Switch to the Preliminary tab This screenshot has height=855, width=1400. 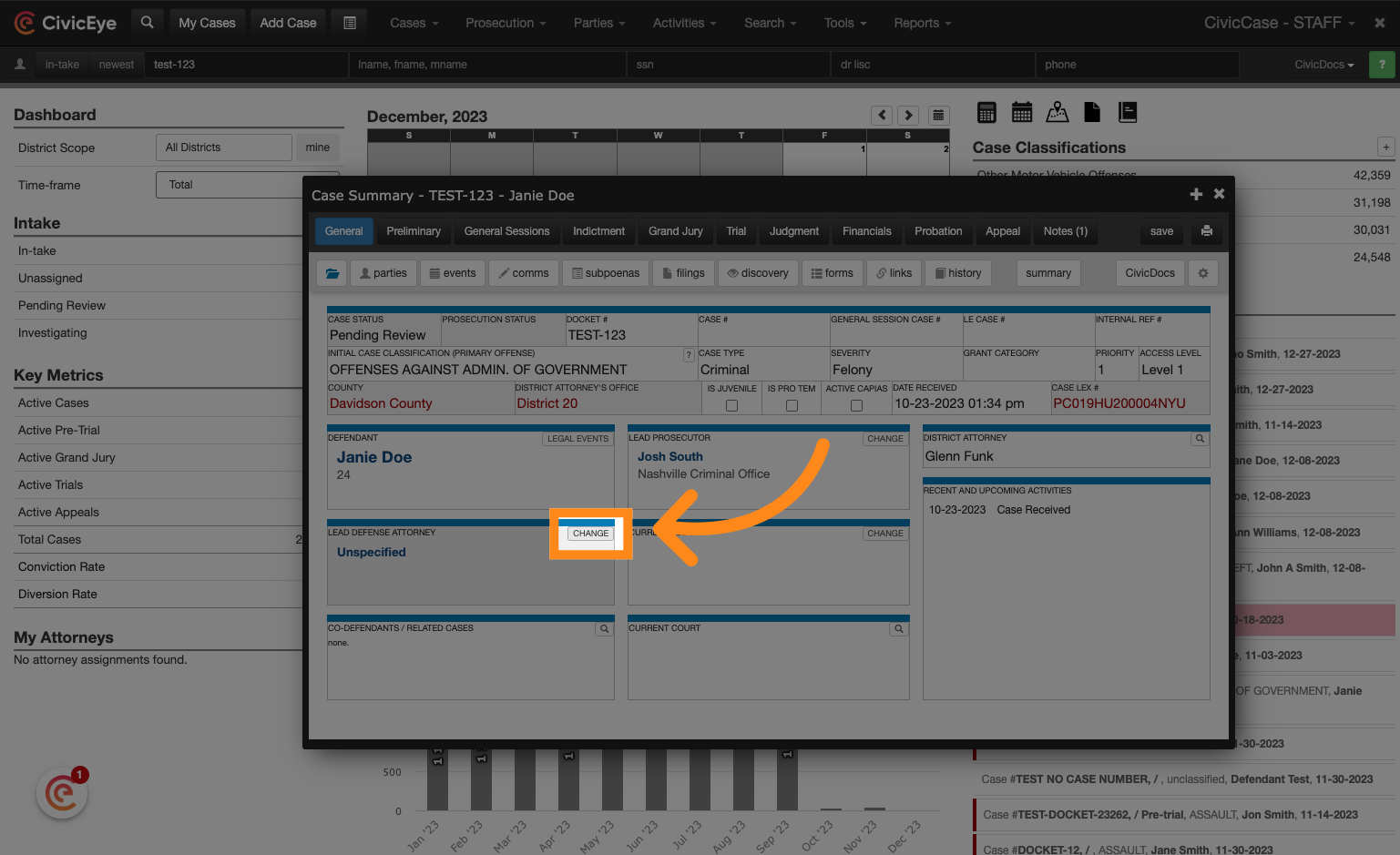click(x=414, y=231)
